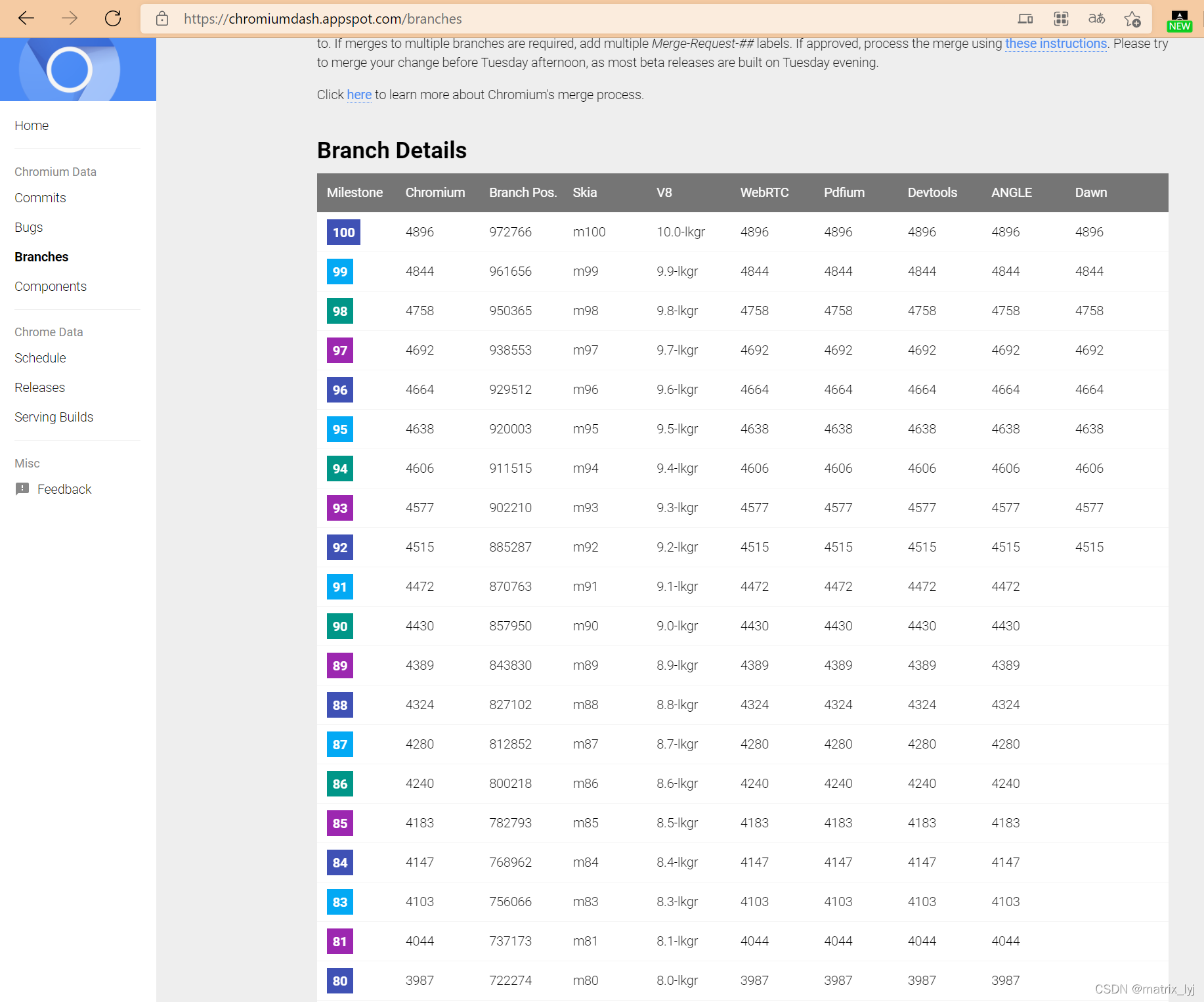Click milestone 94 badge
The width and height of the screenshot is (1204, 1002).
340,468
